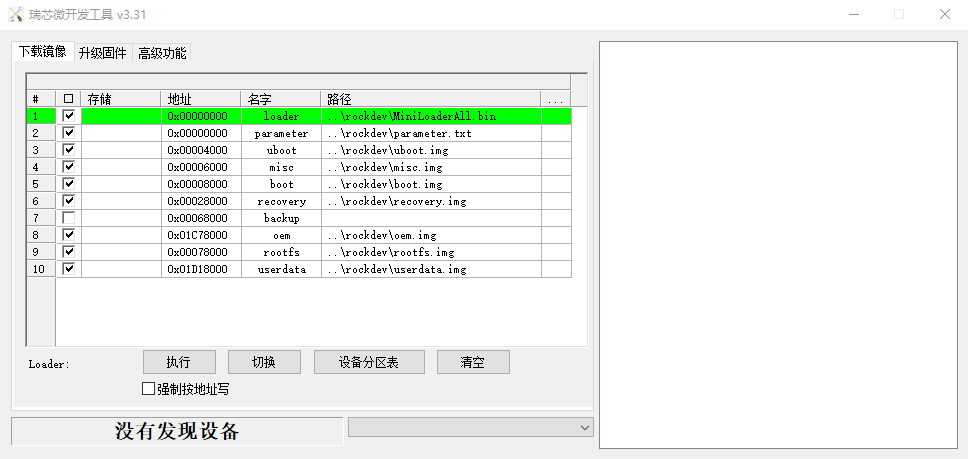Click the name cell 'parameter'

[282, 133]
